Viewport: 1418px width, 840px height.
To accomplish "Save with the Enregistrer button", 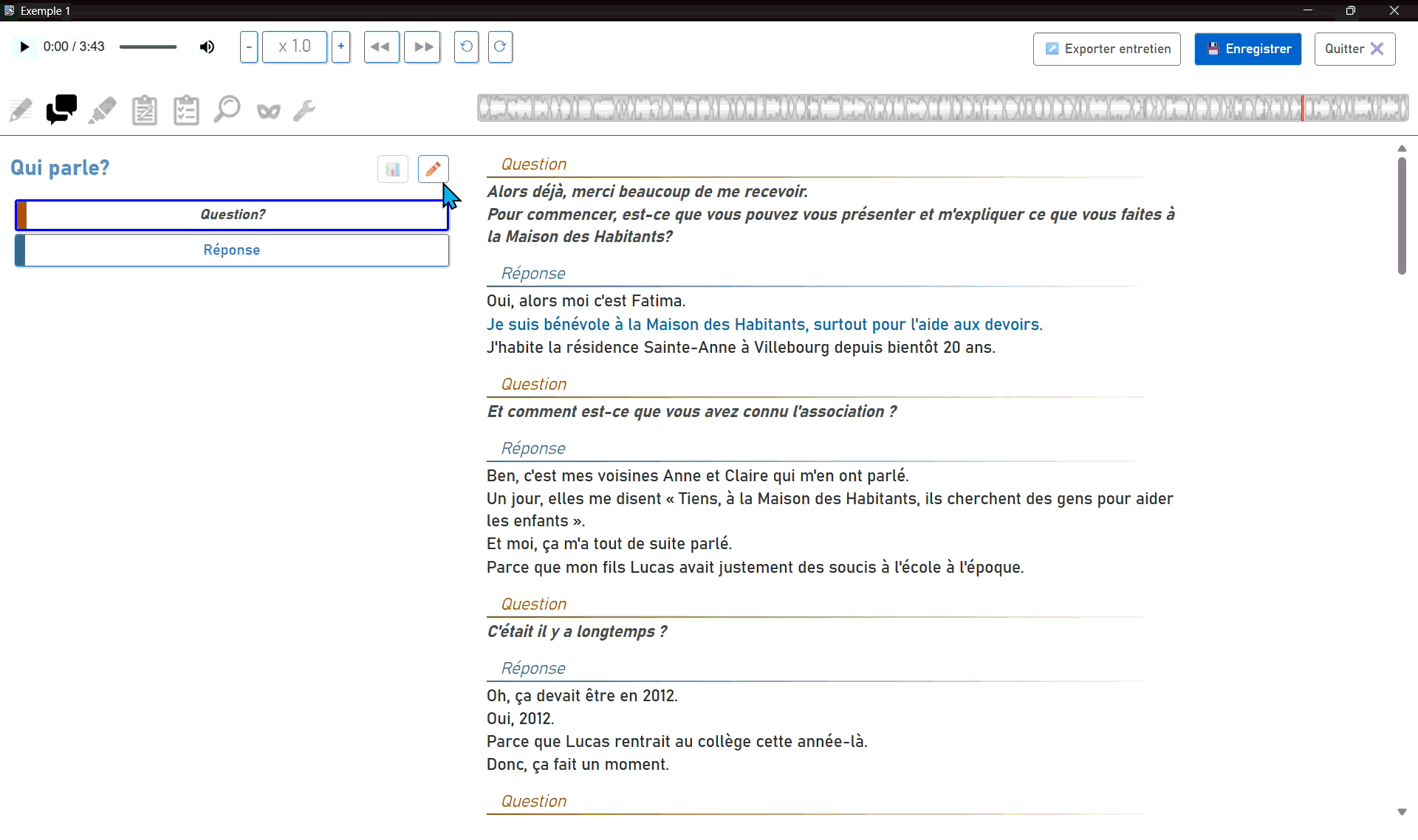I will [x=1247, y=49].
